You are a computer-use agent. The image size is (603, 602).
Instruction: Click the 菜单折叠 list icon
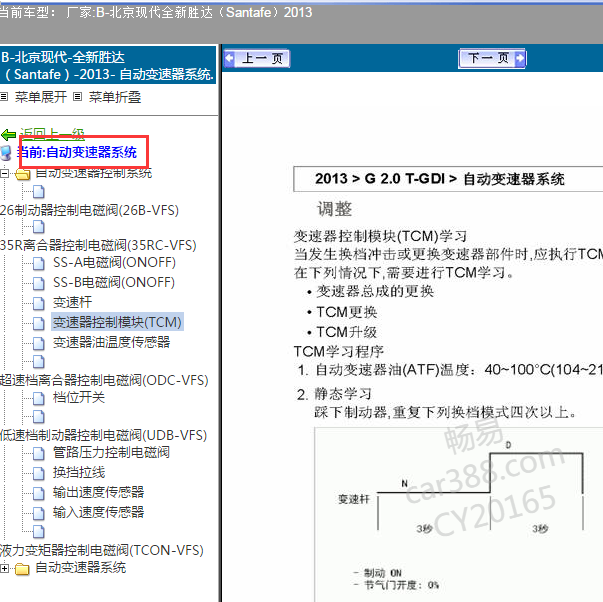click(x=78, y=97)
